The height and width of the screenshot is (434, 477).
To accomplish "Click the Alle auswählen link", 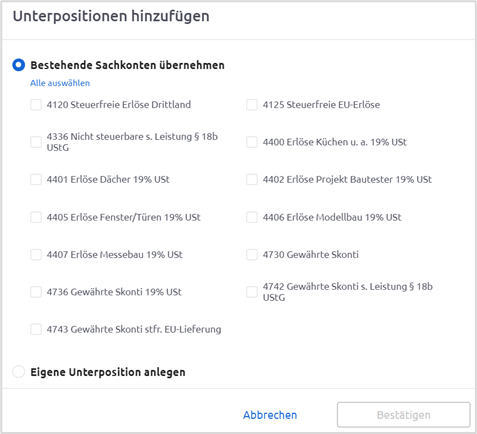I will tap(60, 83).
